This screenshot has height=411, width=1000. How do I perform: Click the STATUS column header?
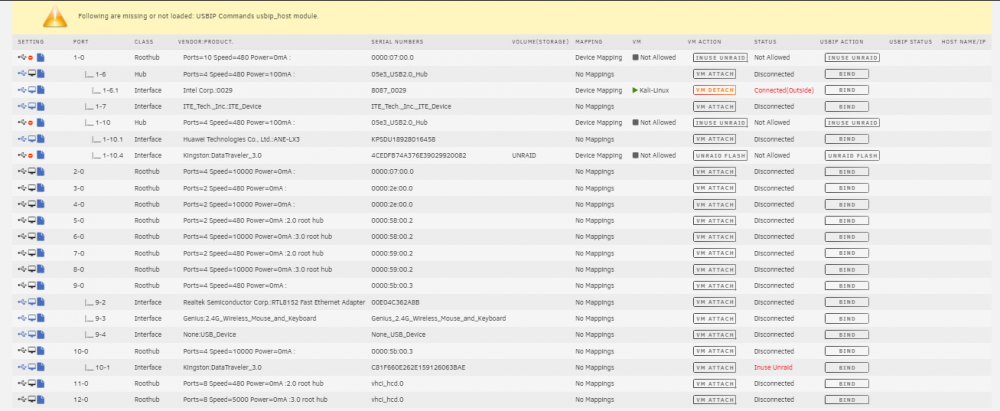coord(764,42)
